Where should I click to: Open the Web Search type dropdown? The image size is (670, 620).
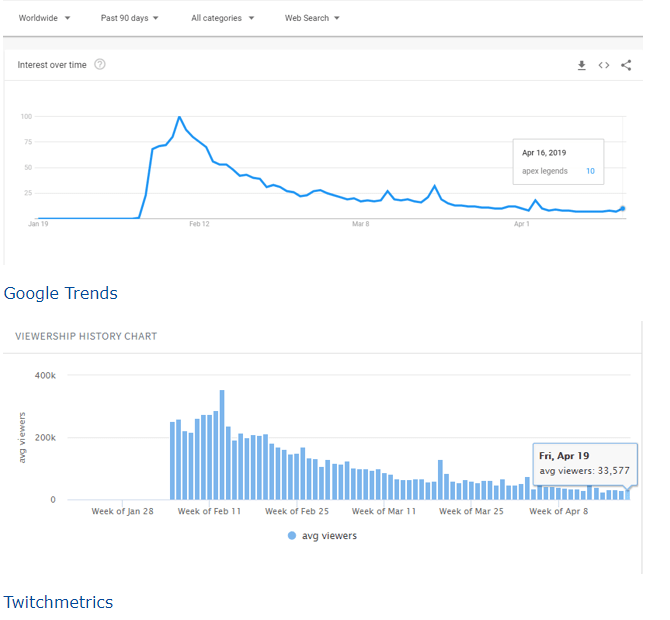312,18
